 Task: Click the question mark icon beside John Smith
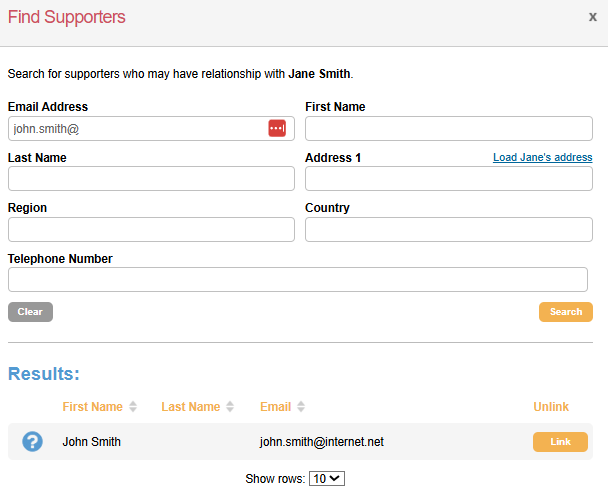tap(33, 441)
